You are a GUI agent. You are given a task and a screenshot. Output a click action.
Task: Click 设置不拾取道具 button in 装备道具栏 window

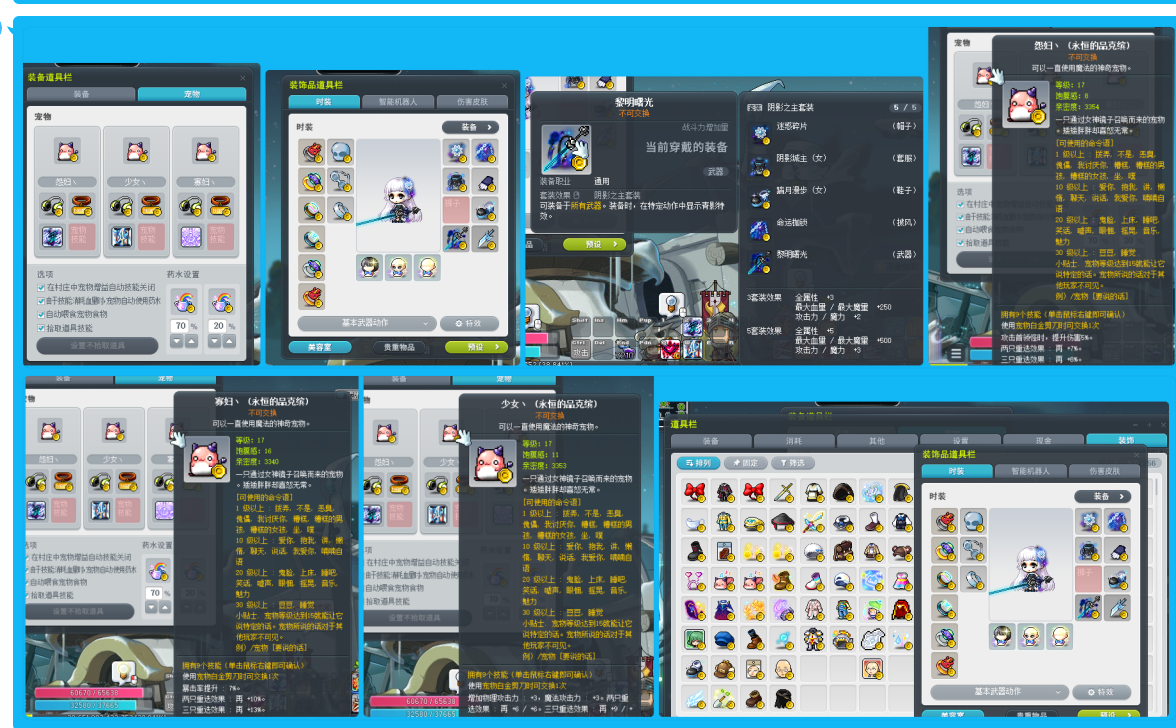point(98,346)
